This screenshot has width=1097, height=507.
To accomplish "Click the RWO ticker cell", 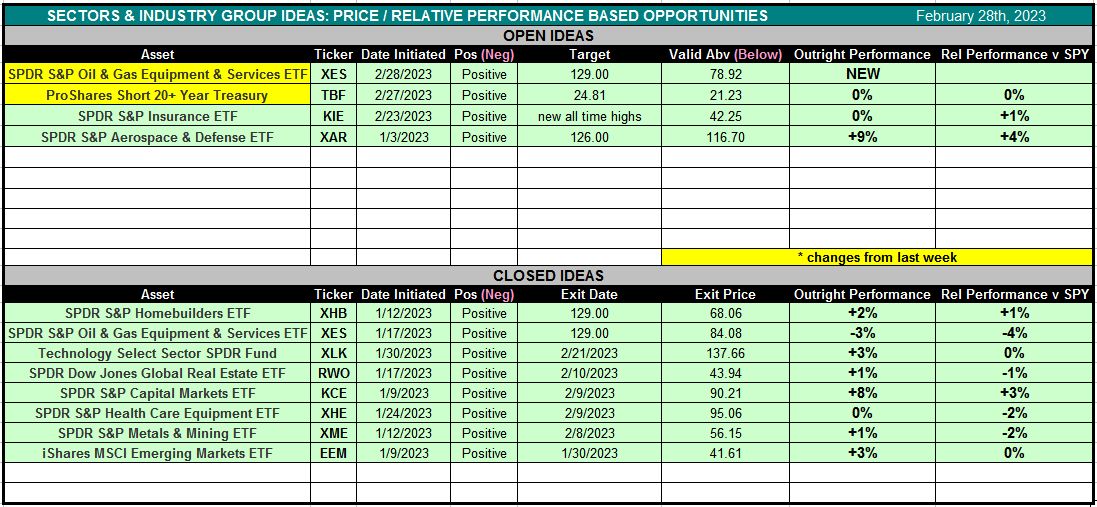I will 333,373.
